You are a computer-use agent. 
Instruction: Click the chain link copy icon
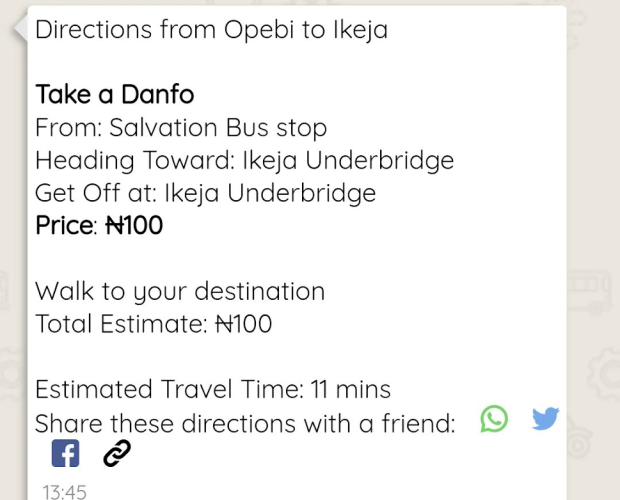[117, 454]
